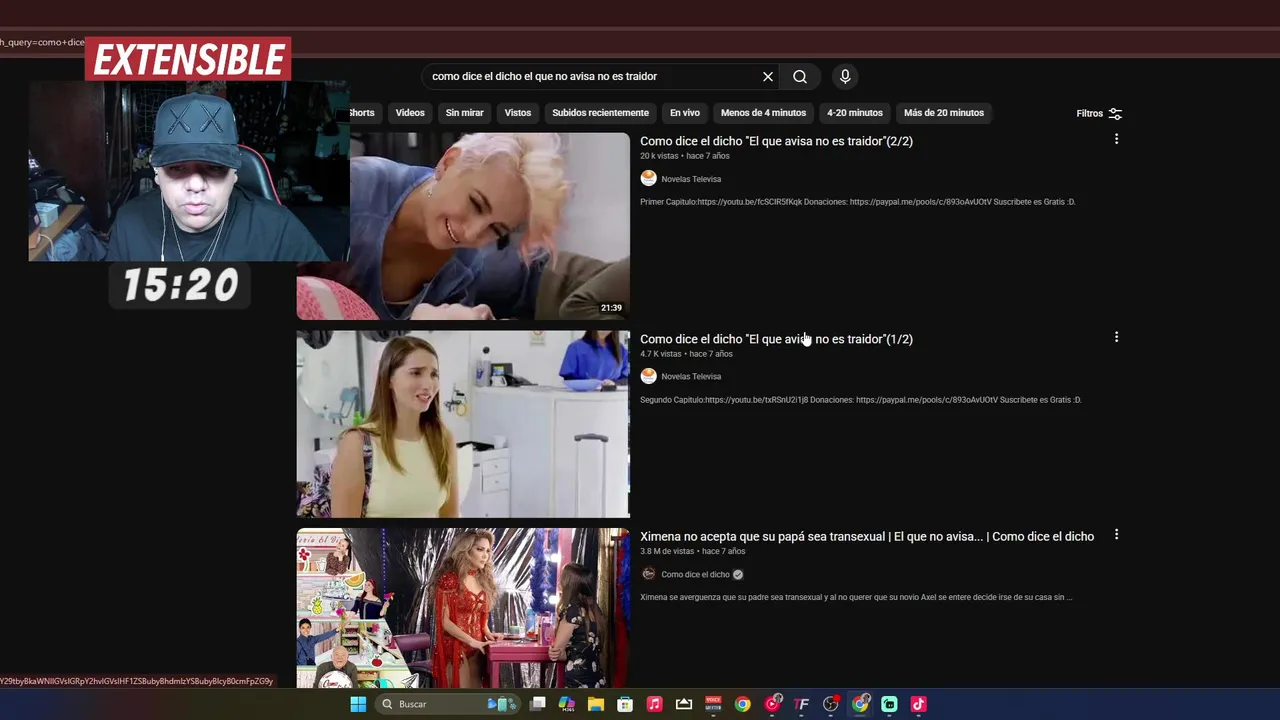This screenshot has height=720, width=1280.
Task: Open Microsoft 365 Copilot from the taskbar
Action: coord(567,704)
